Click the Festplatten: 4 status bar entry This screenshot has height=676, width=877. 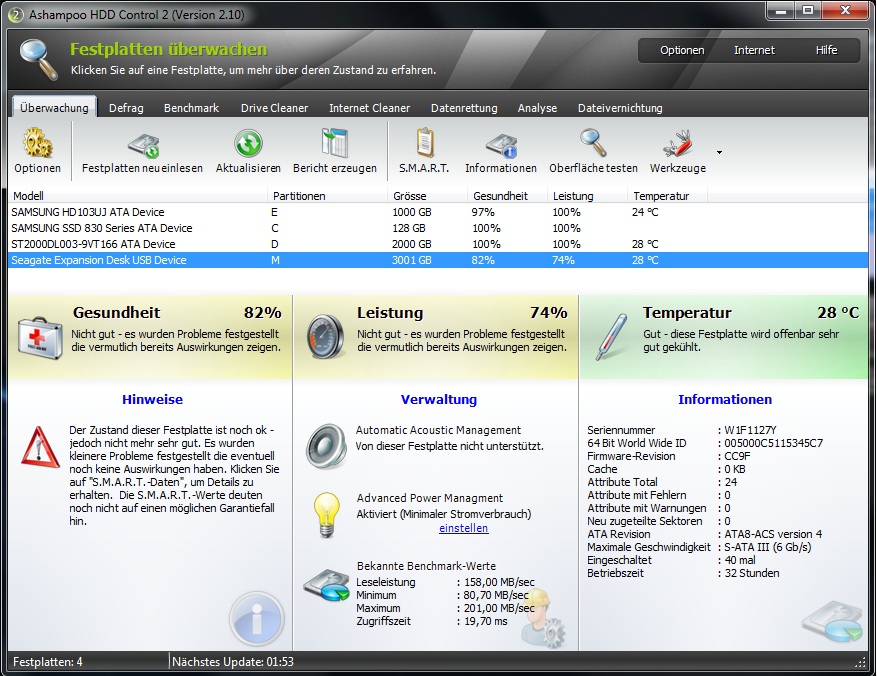coord(48,662)
